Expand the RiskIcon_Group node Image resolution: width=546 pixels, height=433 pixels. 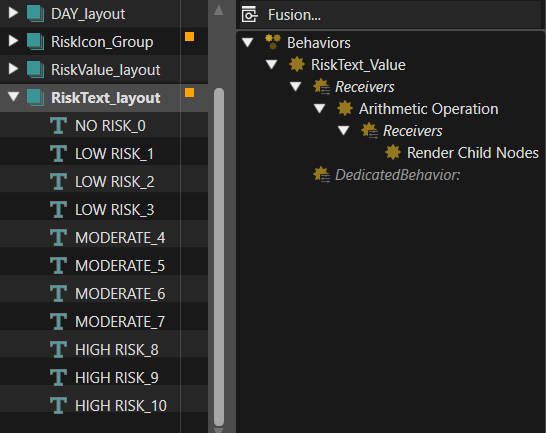pyautogui.click(x=13, y=41)
